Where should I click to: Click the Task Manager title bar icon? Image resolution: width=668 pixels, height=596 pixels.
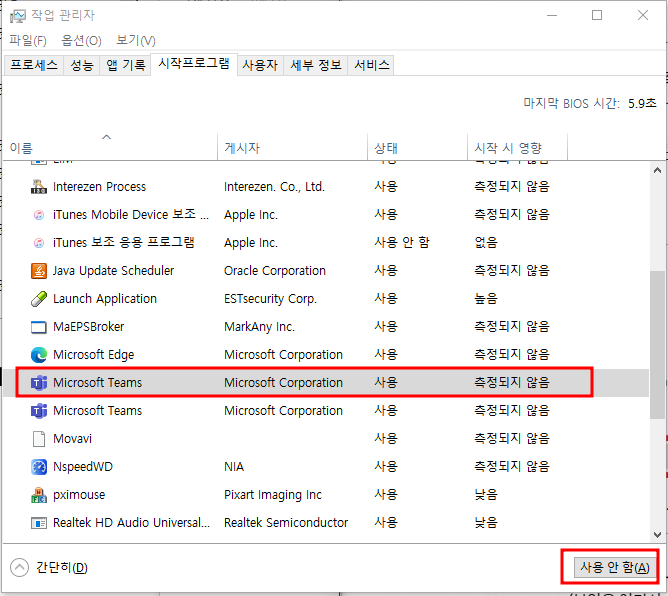17,16
